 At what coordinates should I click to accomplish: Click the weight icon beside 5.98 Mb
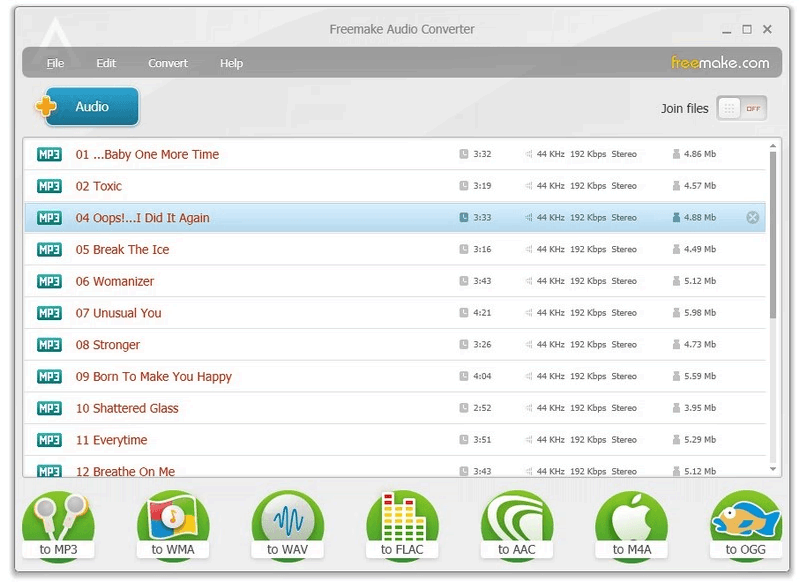pos(677,312)
